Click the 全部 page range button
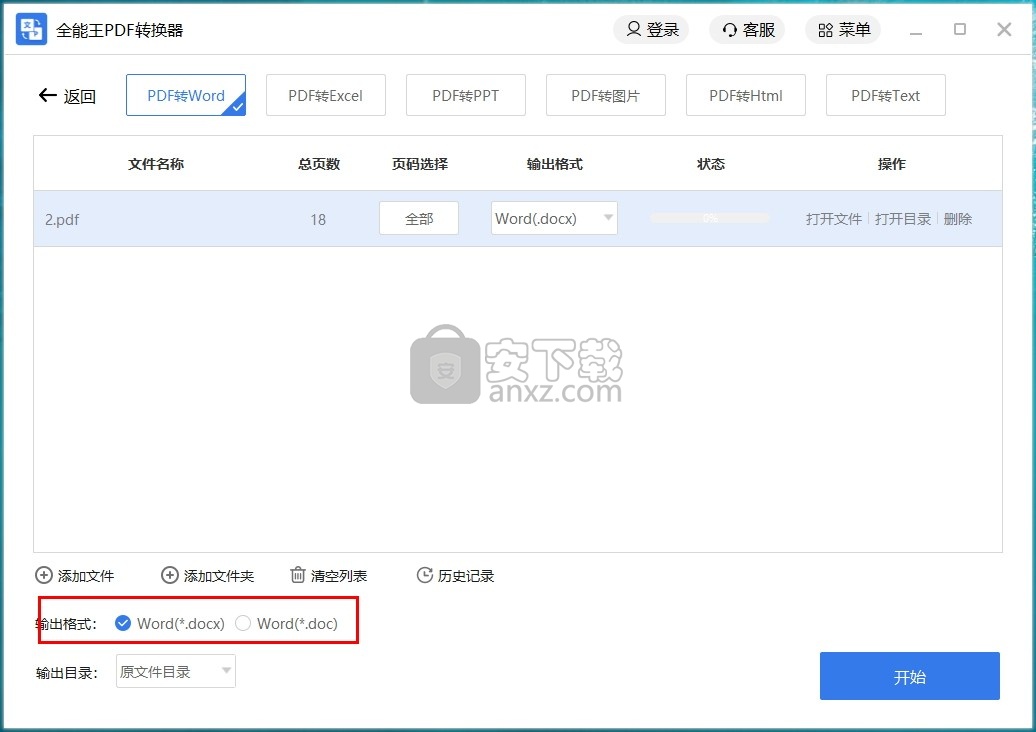Screen dimensions: 1036x732 point(419,218)
